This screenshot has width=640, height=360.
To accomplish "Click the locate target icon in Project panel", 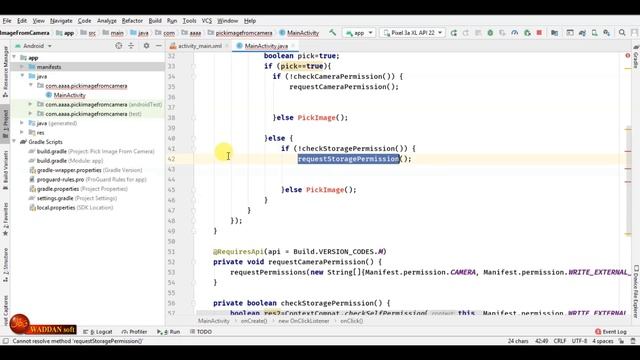I will [x=118, y=46].
